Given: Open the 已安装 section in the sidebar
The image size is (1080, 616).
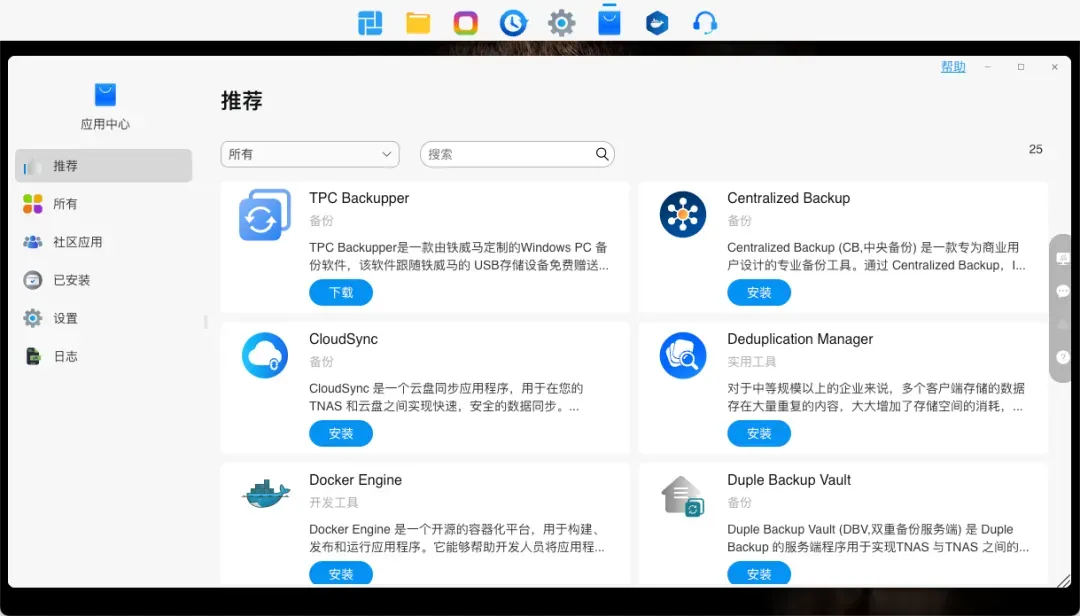Looking at the screenshot, I should (71, 280).
